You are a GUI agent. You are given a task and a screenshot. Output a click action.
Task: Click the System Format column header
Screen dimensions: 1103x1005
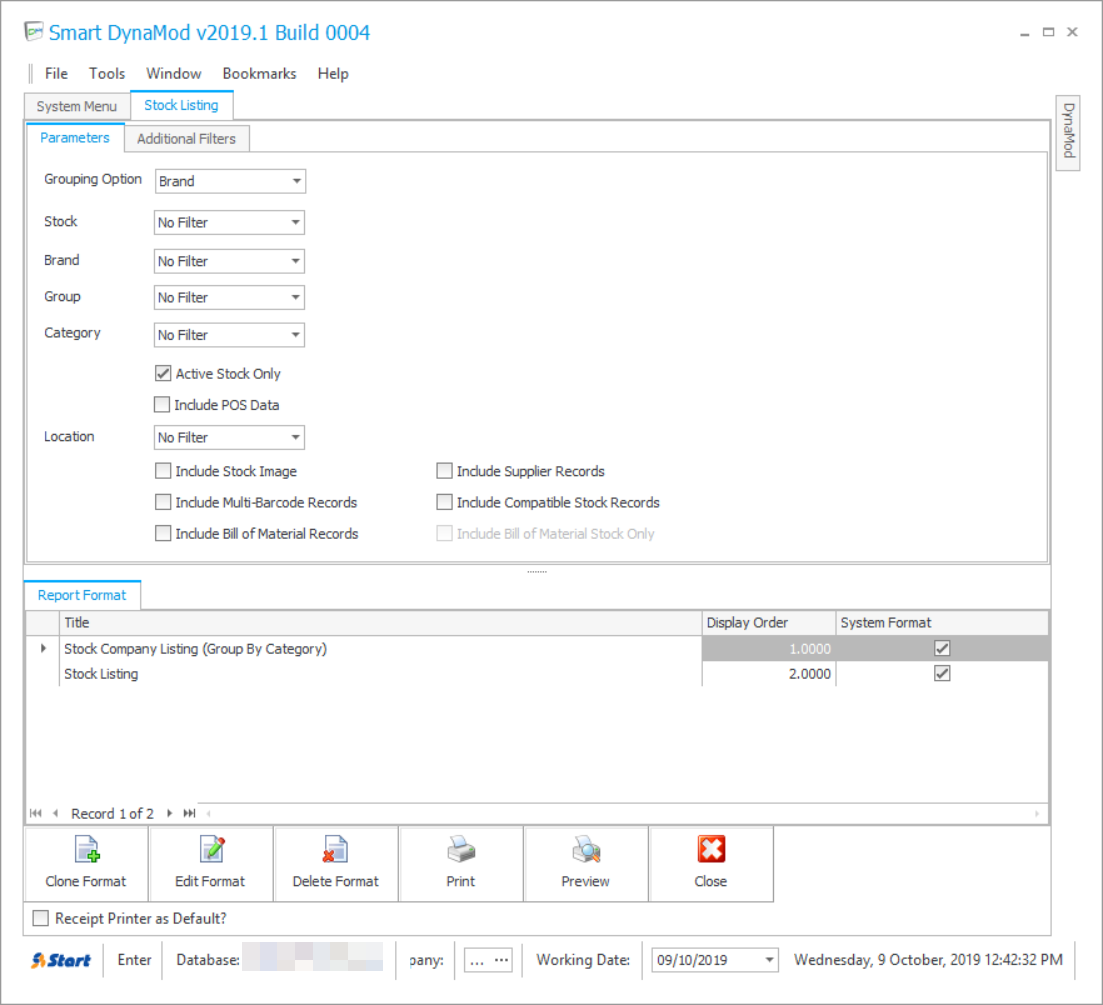coord(942,623)
